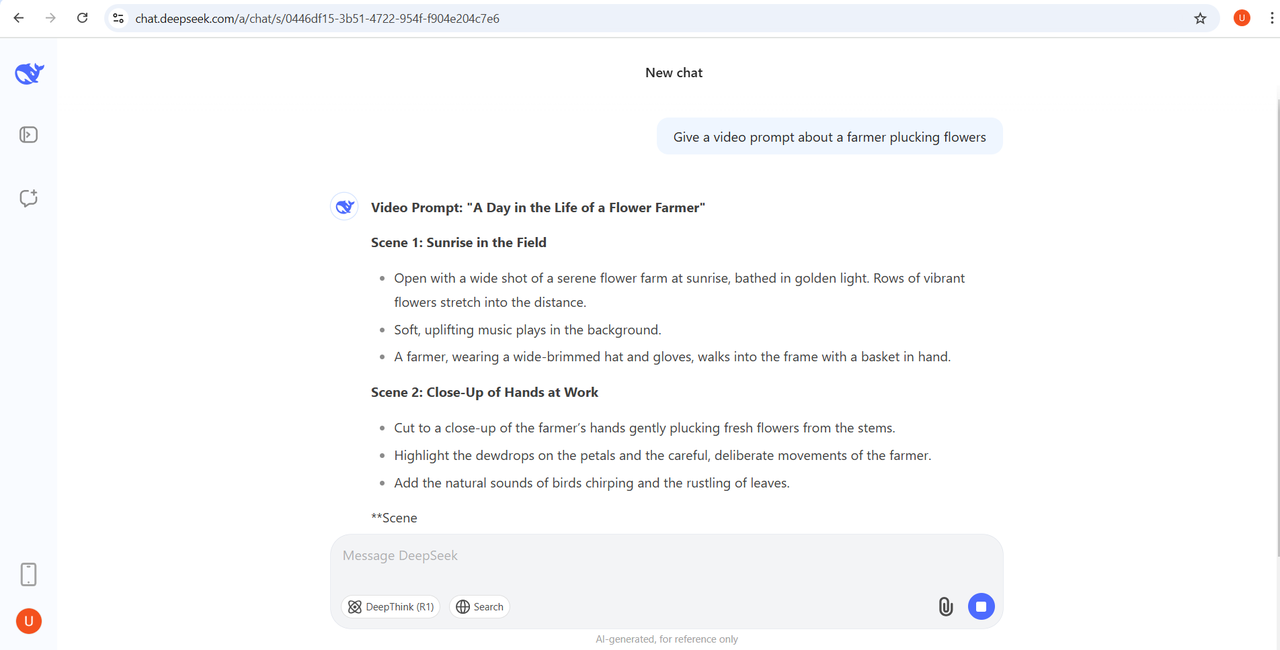
Task: Stop the response generation
Action: [x=981, y=606]
